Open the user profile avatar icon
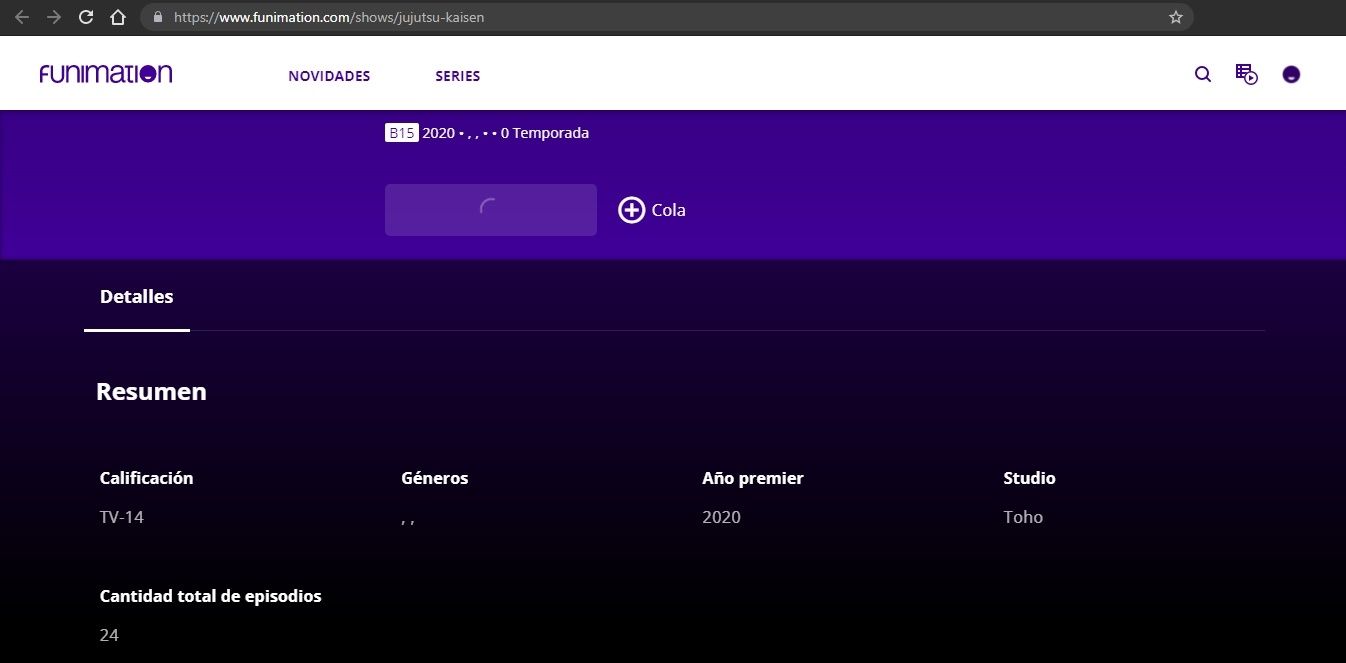The height and width of the screenshot is (663, 1346). click(x=1291, y=74)
